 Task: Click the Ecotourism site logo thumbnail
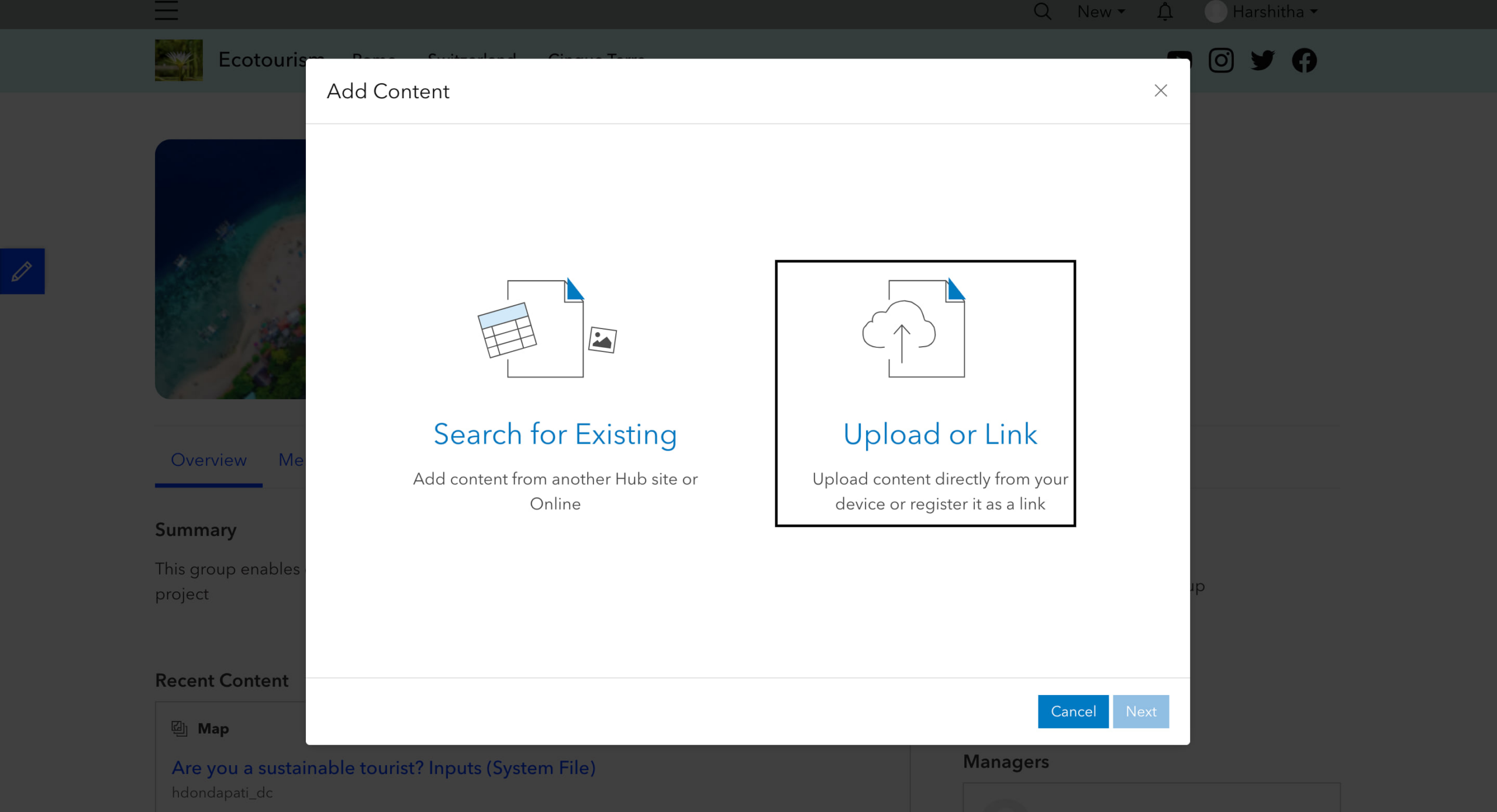pyautogui.click(x=178, y=60)
